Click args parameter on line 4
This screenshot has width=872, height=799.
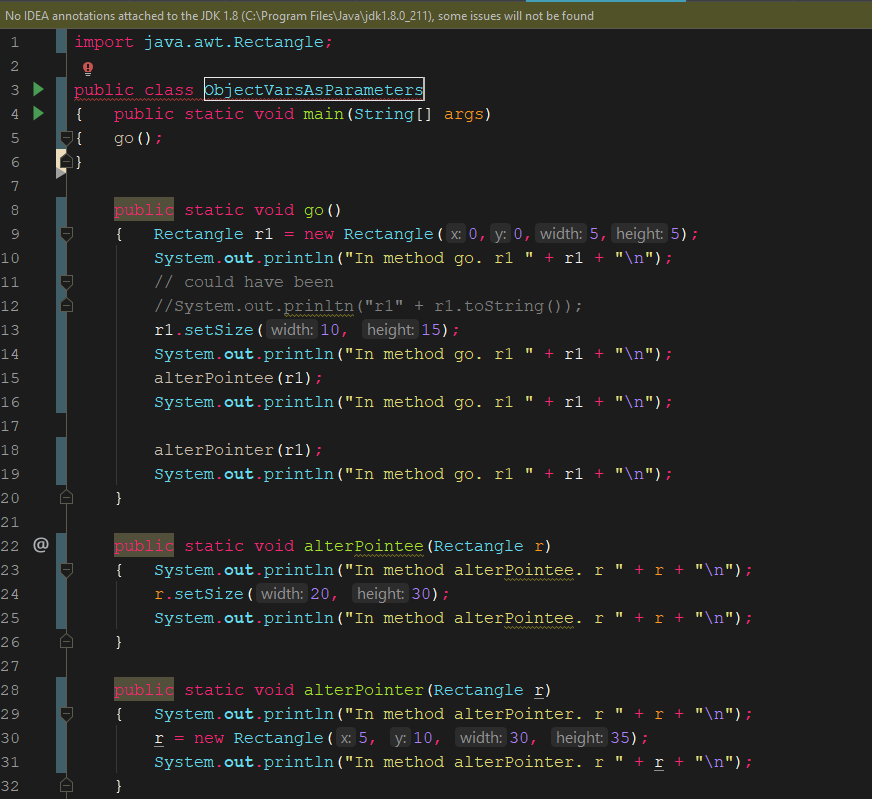pos(464,115)
